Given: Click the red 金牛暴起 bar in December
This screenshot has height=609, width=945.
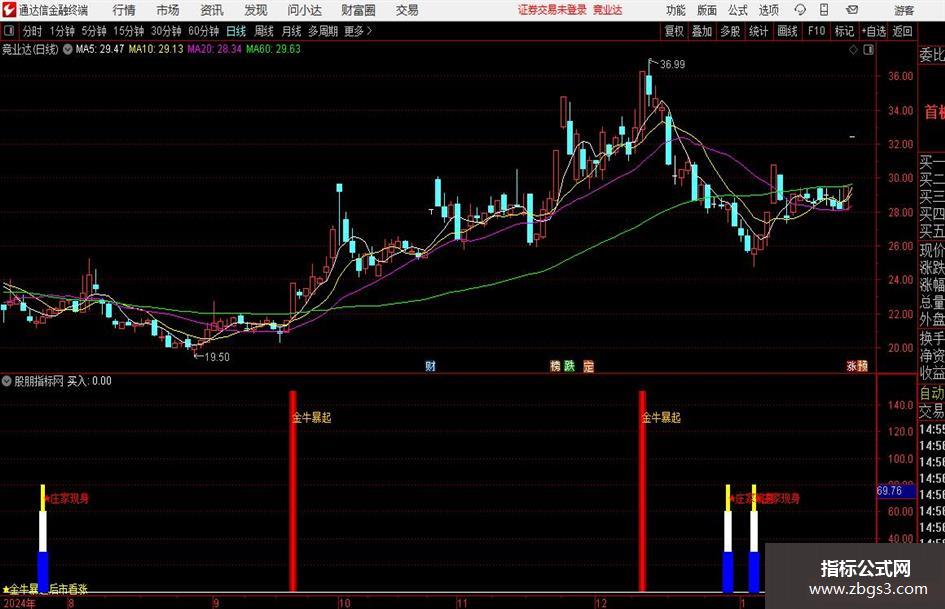Looking at the screenshot, I should [642, 491].
